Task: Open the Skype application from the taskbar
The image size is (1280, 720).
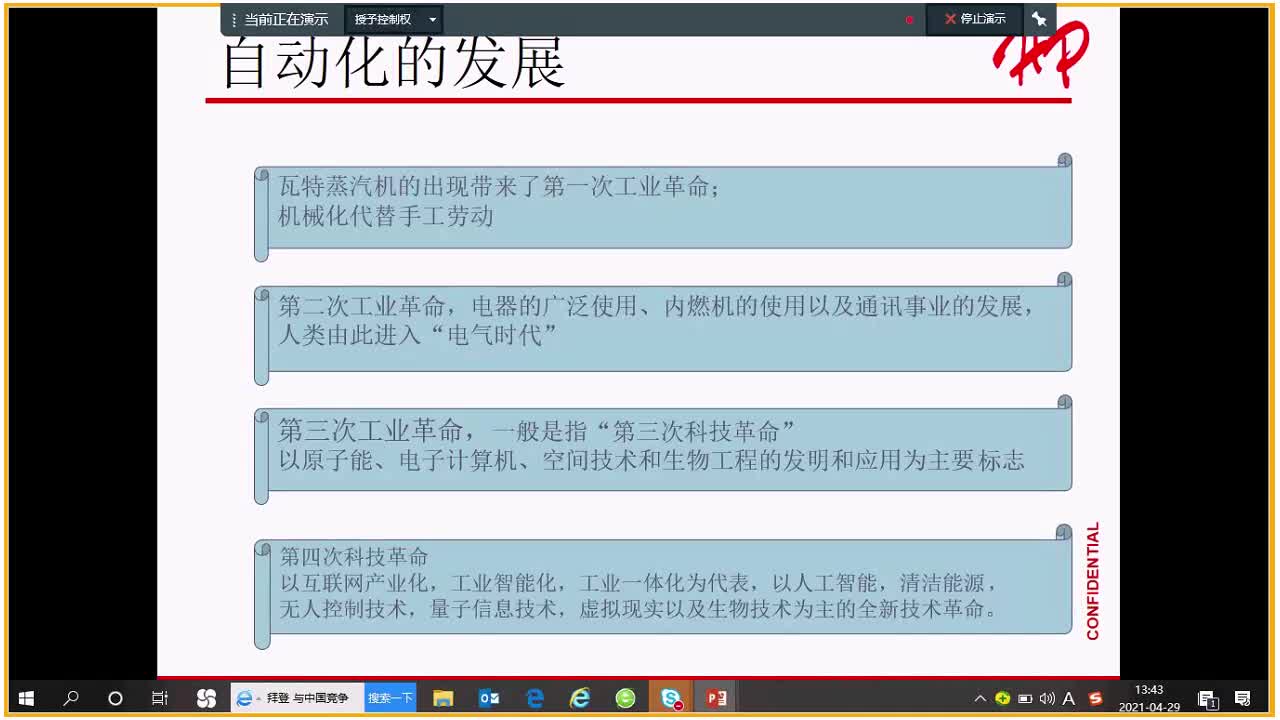Action: click(x=669, y=698)
